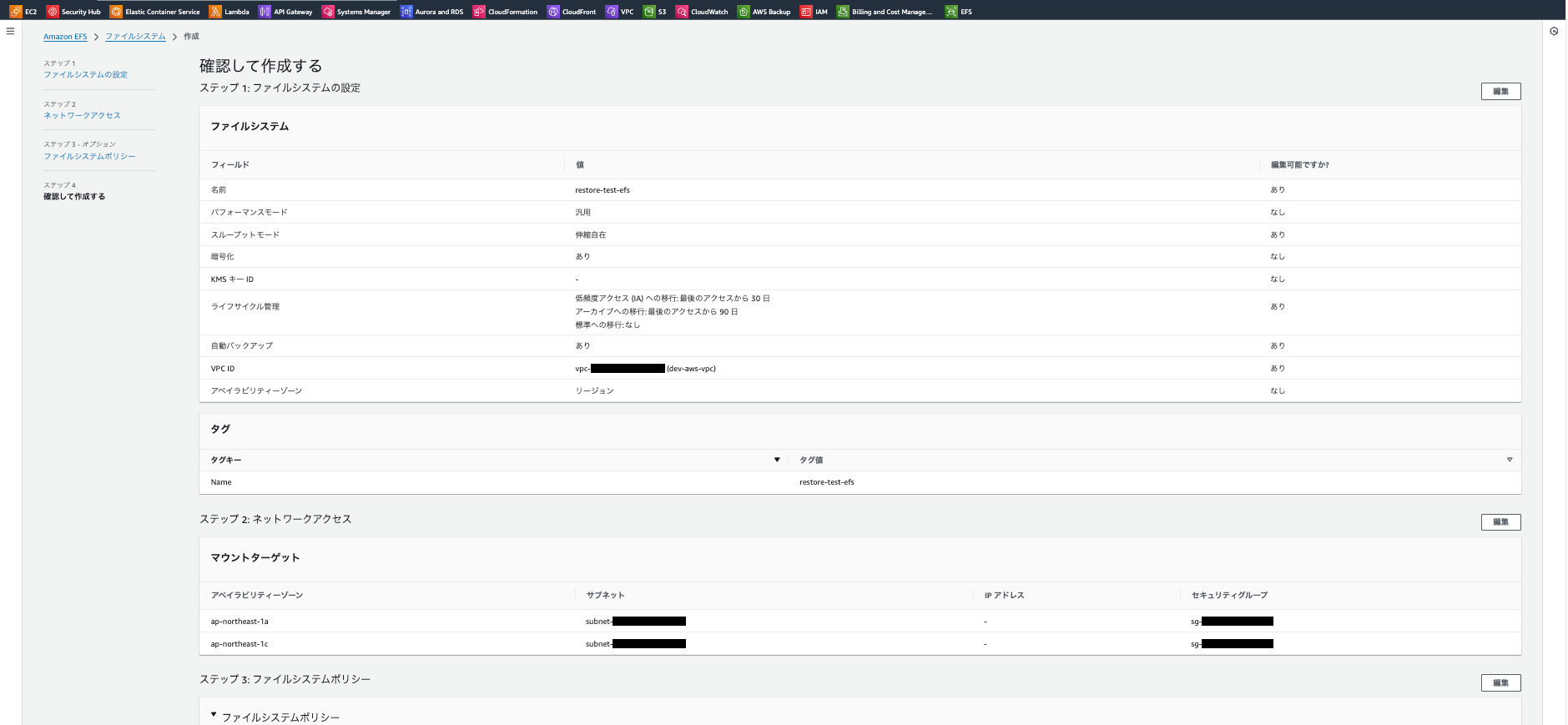Click the 低頻度アクセス (IA) lifecycle line
This screenshot has width=1568, height=725.
tap(673, 299)
